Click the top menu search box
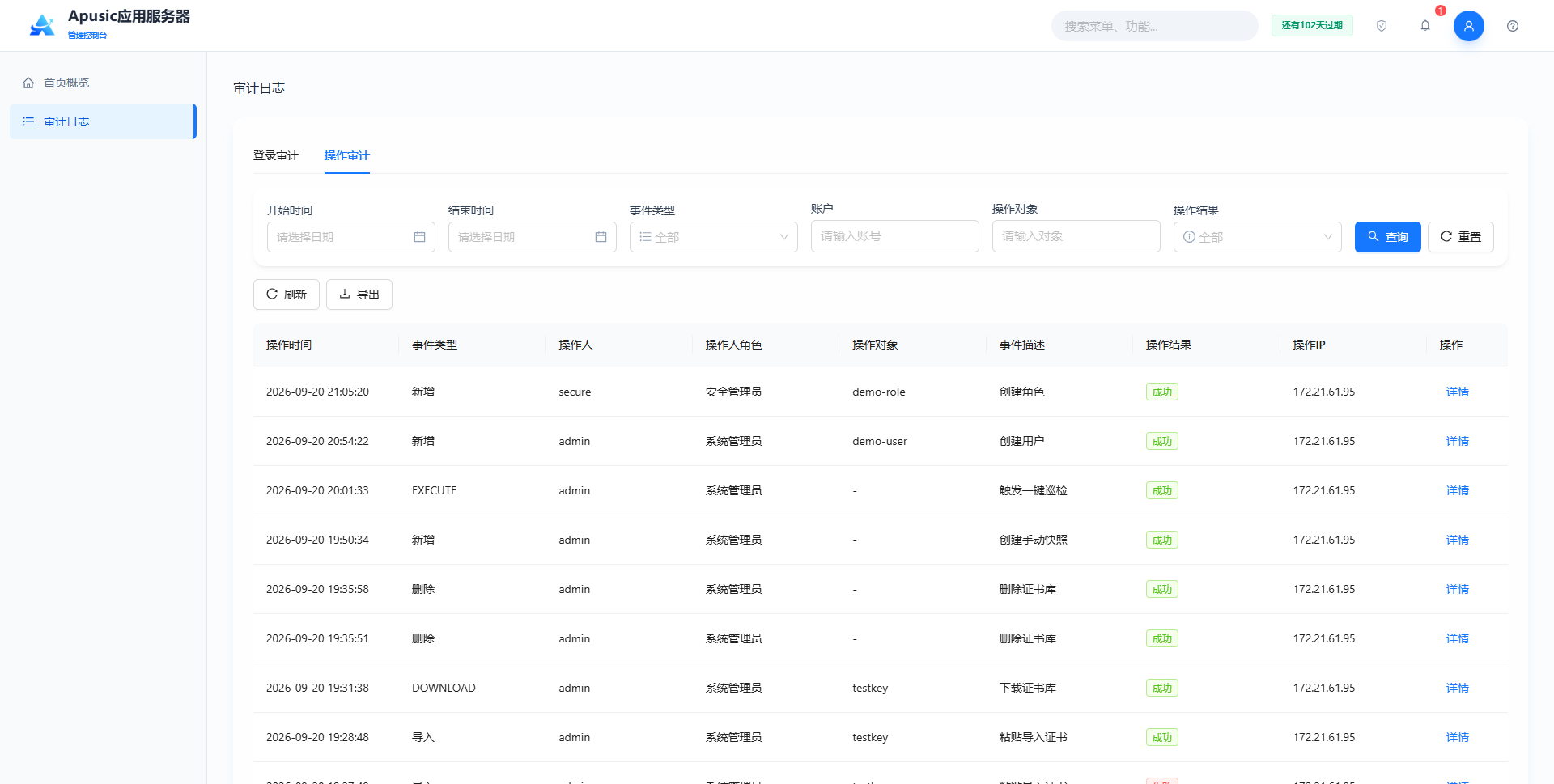The width and height of the screenshot is (1554, 784). 1155,26
